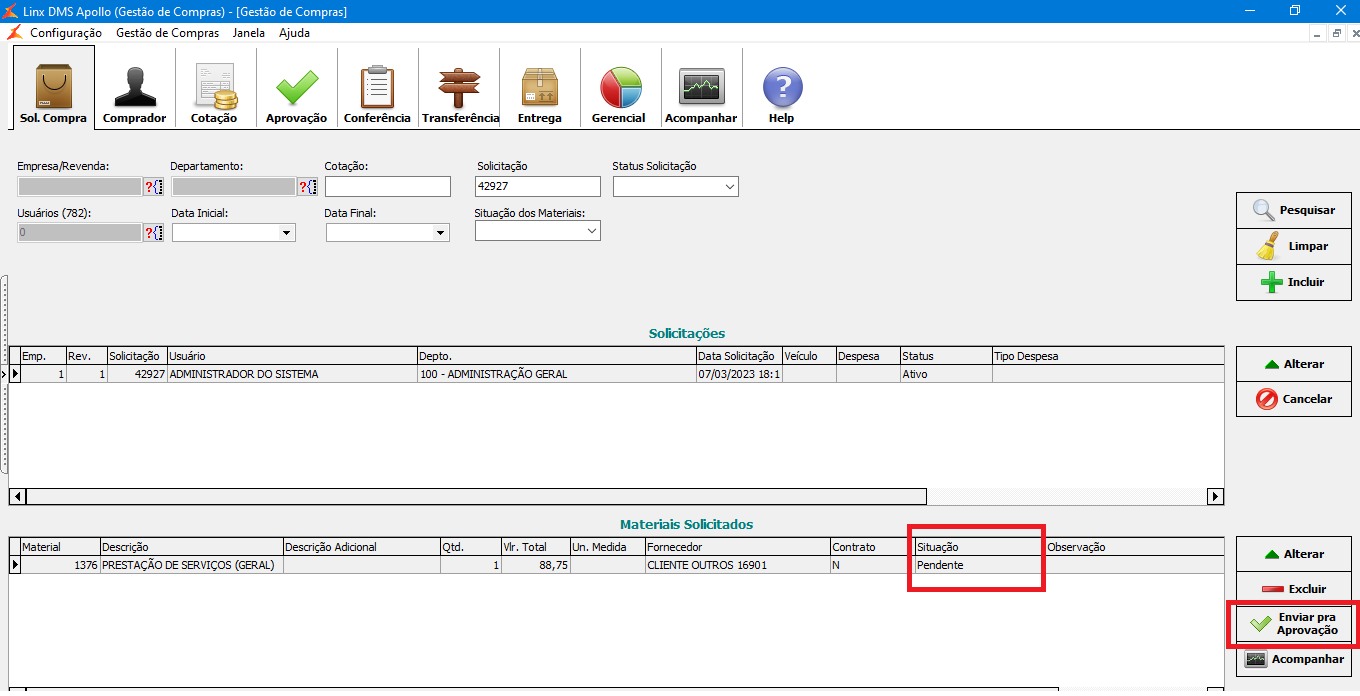Viewport: 1360px width, 696px height.
Task: Click the Usuários lookup icon
Action: (153, 233)
